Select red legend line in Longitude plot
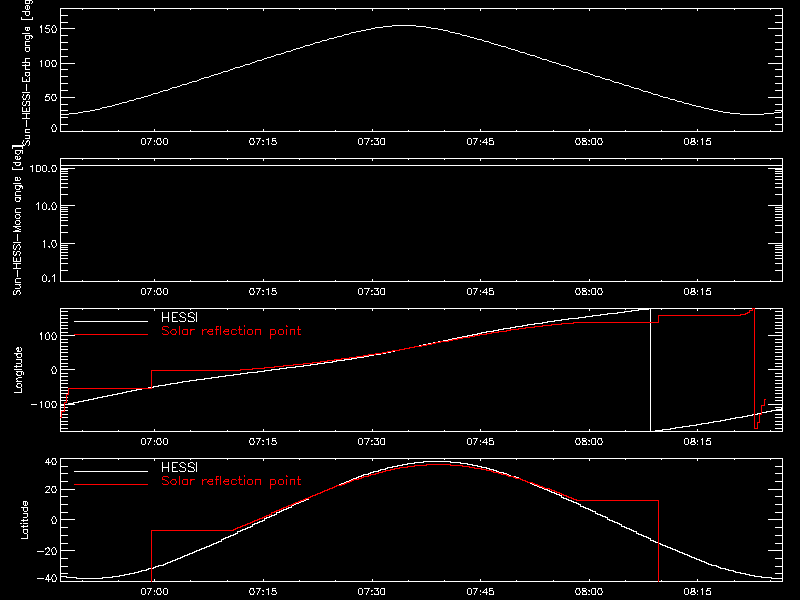Viewport: 800px width, 600px height. (x=111, y=335)
